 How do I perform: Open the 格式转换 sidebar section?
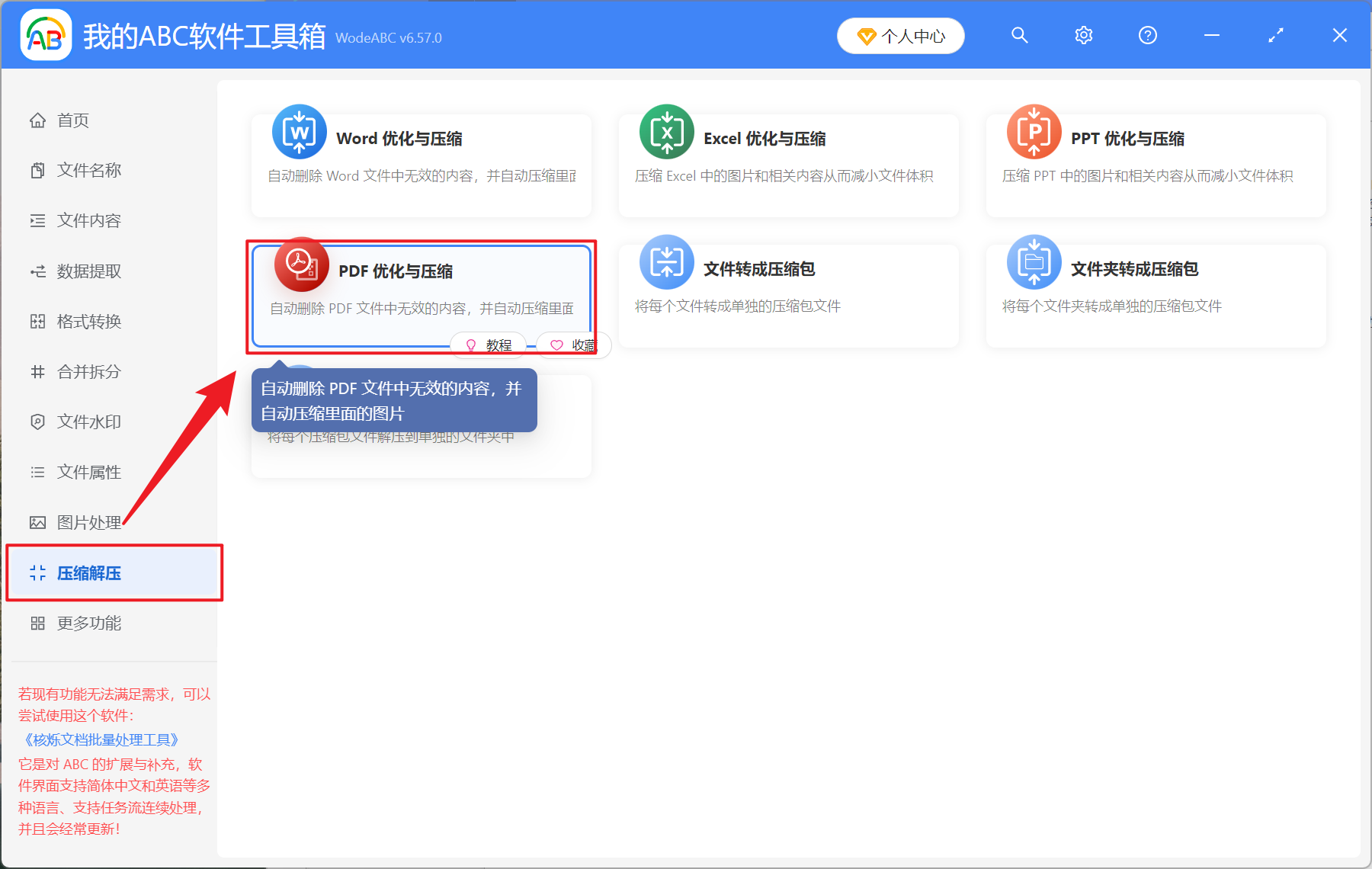88,321
